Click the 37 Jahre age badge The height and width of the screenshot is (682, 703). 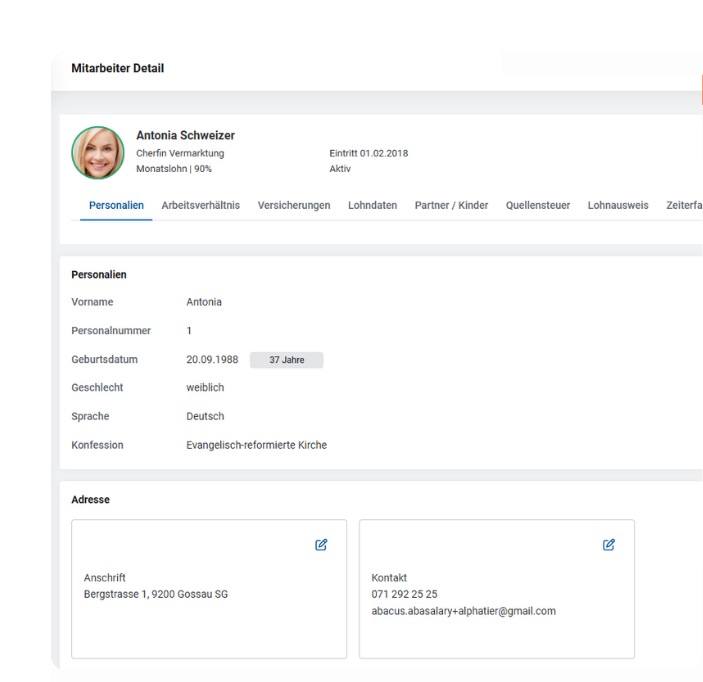click(286, 360)
